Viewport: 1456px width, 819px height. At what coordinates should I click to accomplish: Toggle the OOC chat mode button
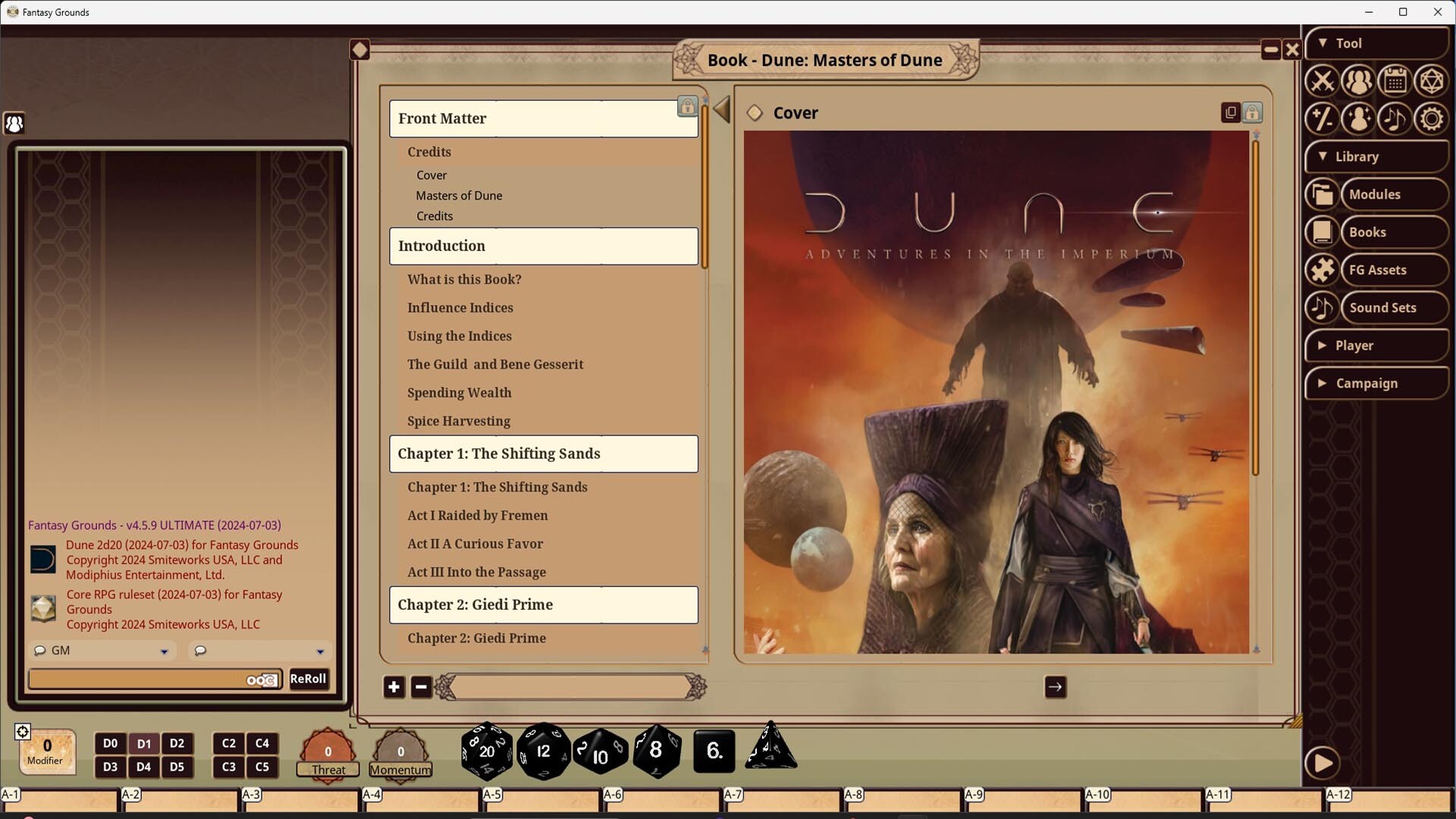[x=261, y=680]
